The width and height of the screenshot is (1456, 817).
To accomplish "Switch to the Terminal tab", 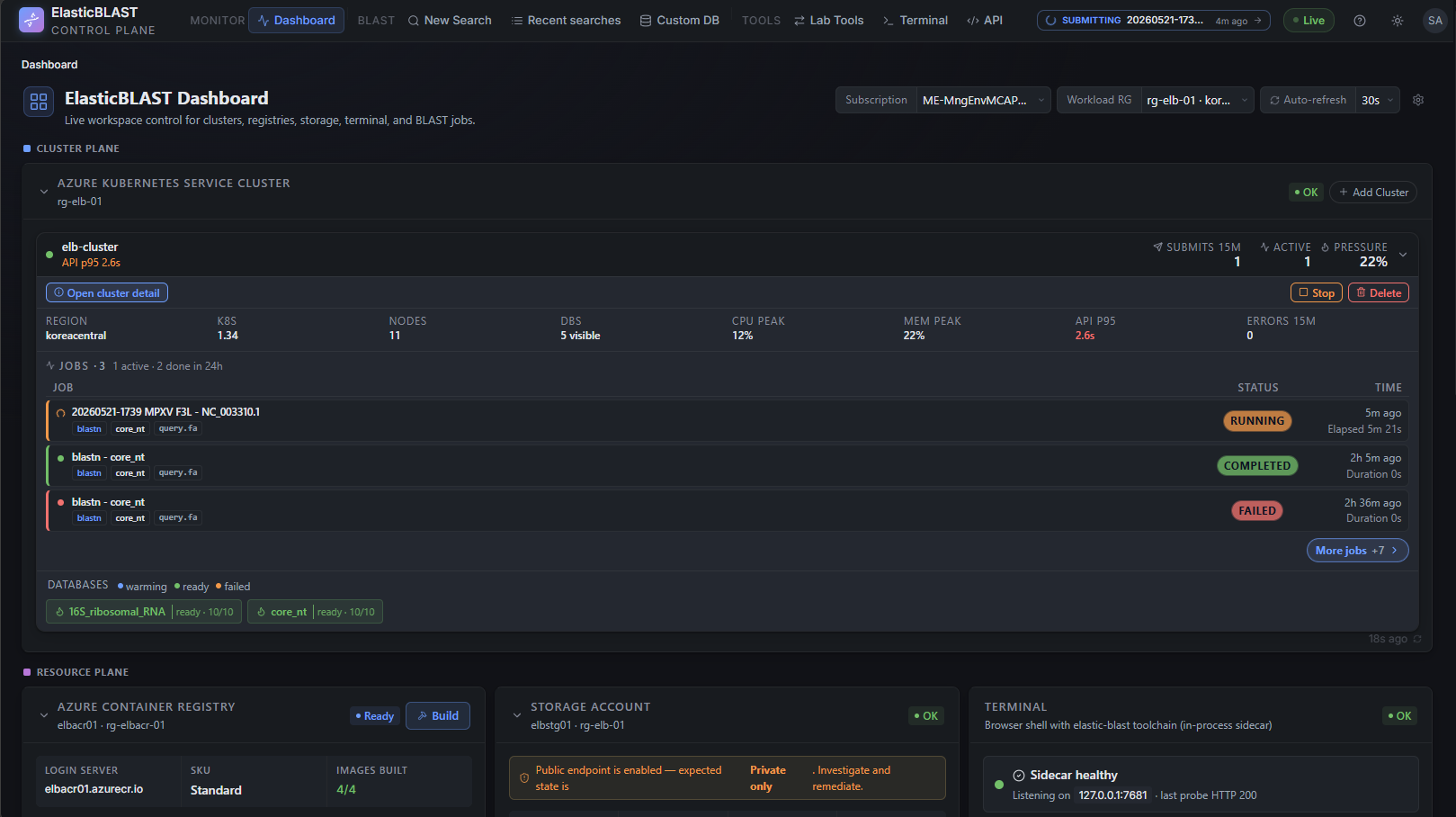I will [x=916, y=21].
